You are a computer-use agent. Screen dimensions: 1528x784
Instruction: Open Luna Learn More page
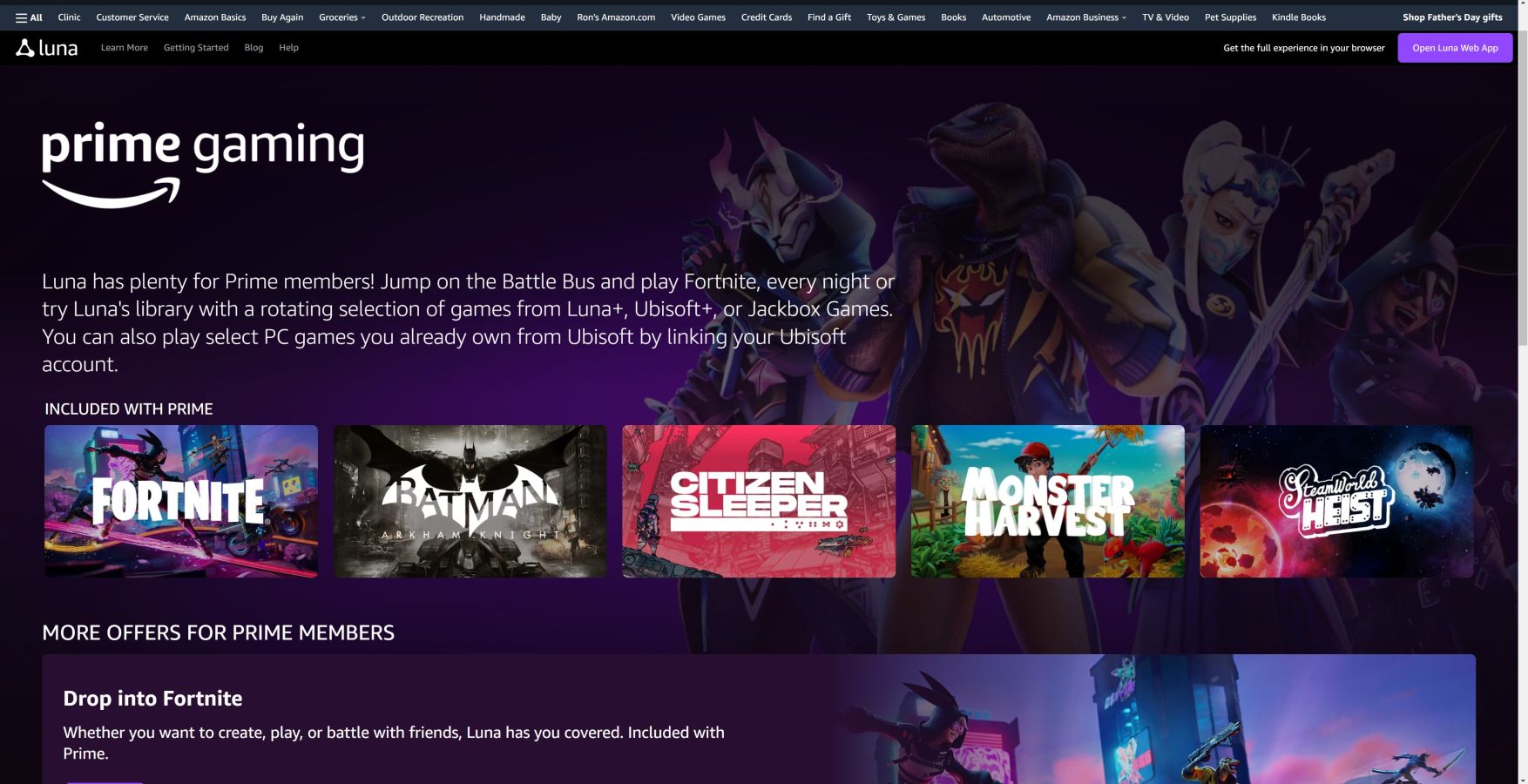point(125,48)
